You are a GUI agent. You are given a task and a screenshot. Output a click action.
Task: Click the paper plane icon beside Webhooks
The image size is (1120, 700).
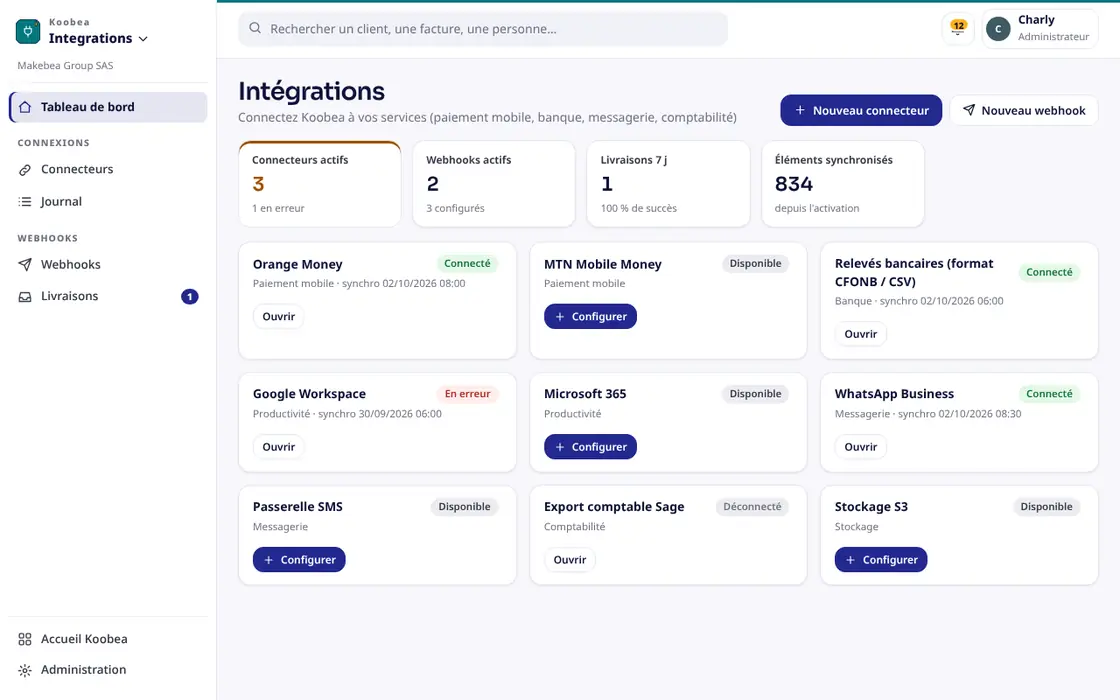click(25, 264)
